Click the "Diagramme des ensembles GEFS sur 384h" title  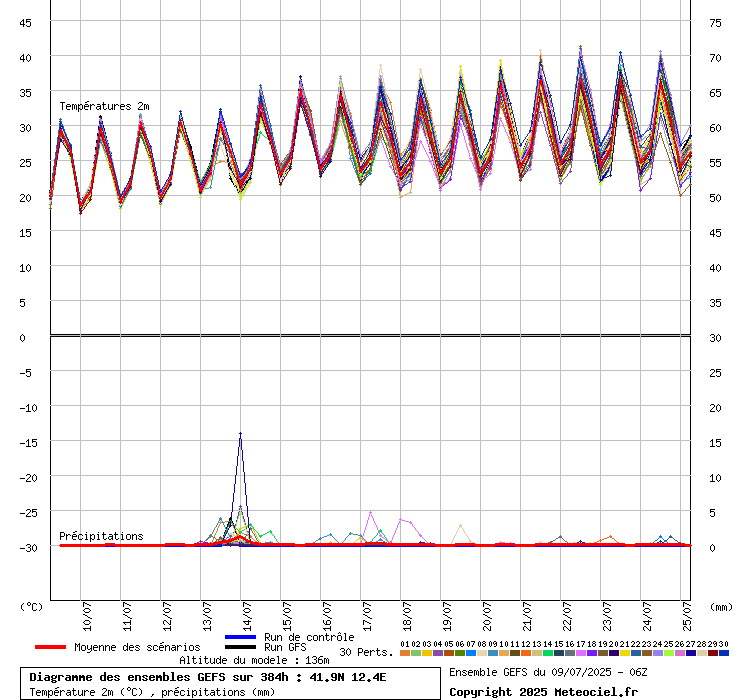(159, 677)
